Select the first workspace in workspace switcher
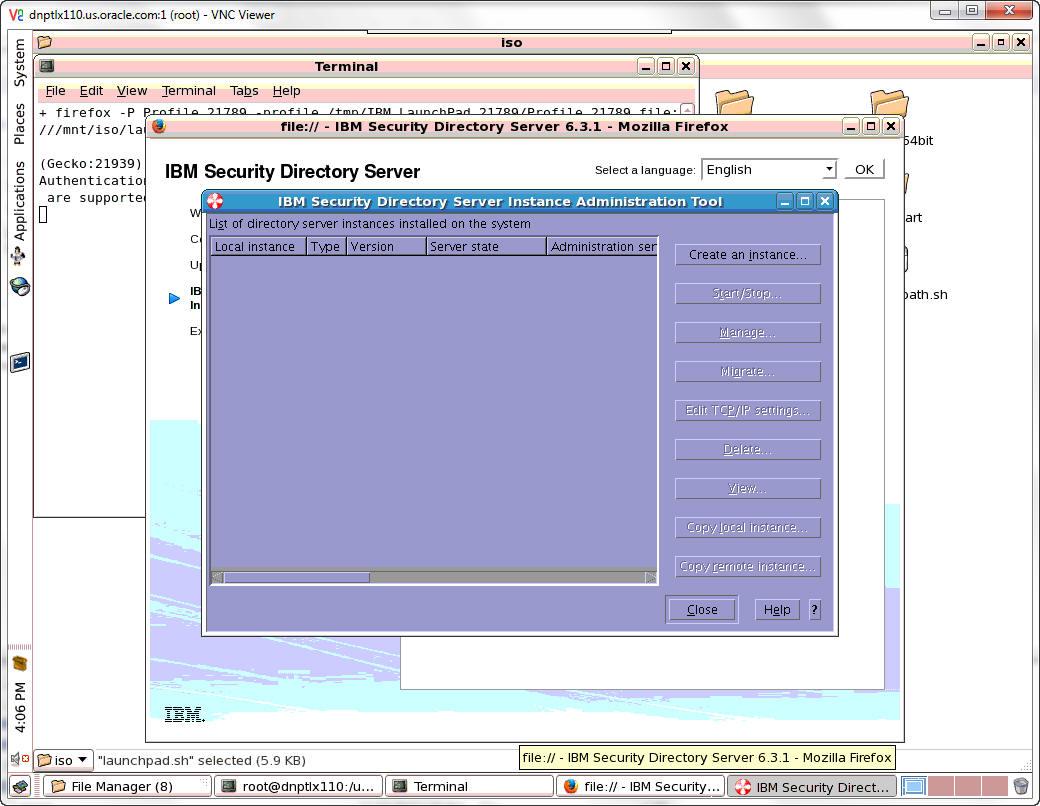1040x806 pixels. click(x=913, y=787)
